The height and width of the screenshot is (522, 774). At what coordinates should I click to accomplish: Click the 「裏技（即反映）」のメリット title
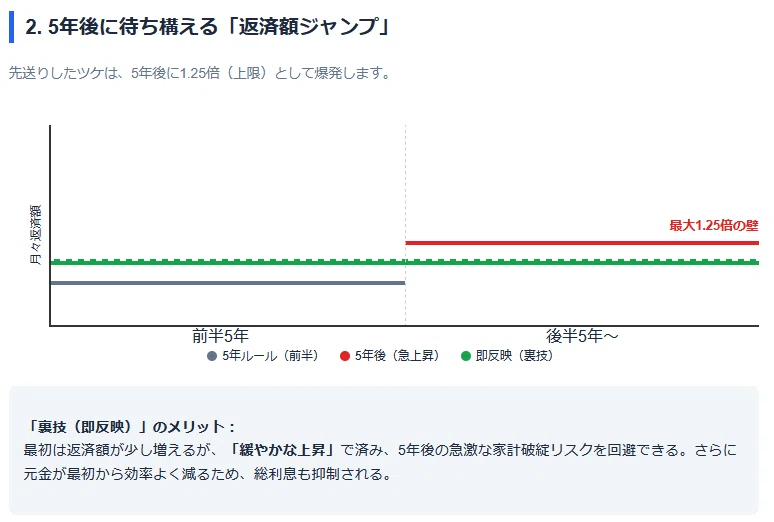click(131, 427)
